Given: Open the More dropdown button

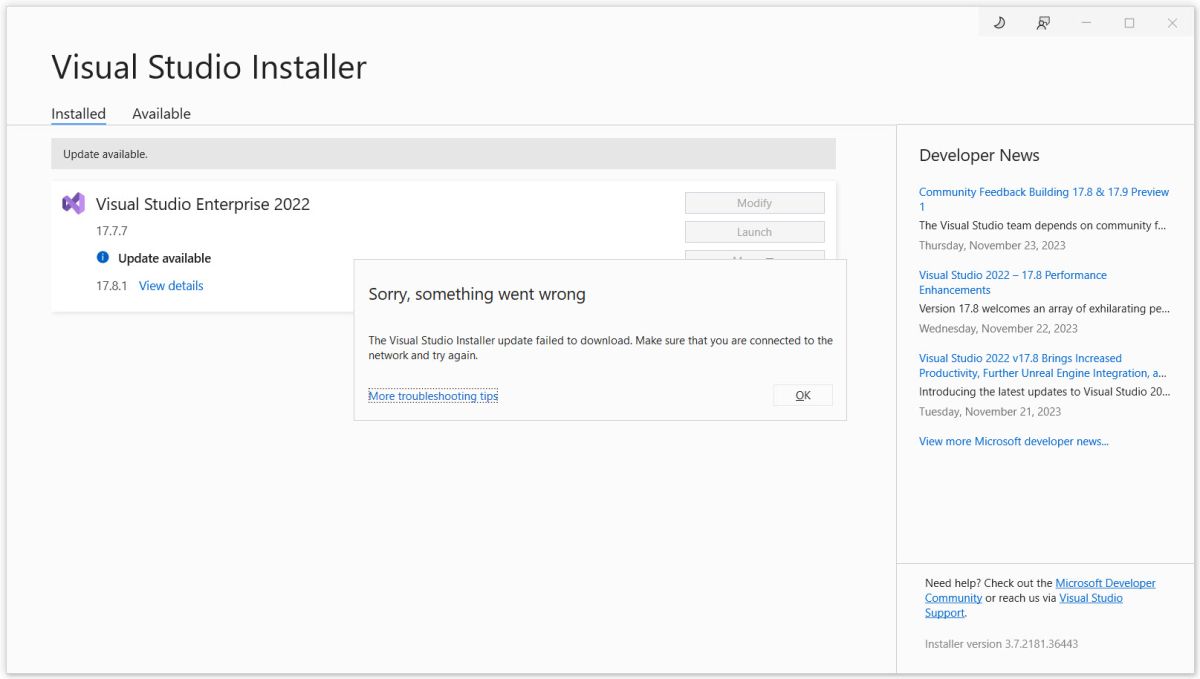Looking at the screenshot, I should point(754,255).
